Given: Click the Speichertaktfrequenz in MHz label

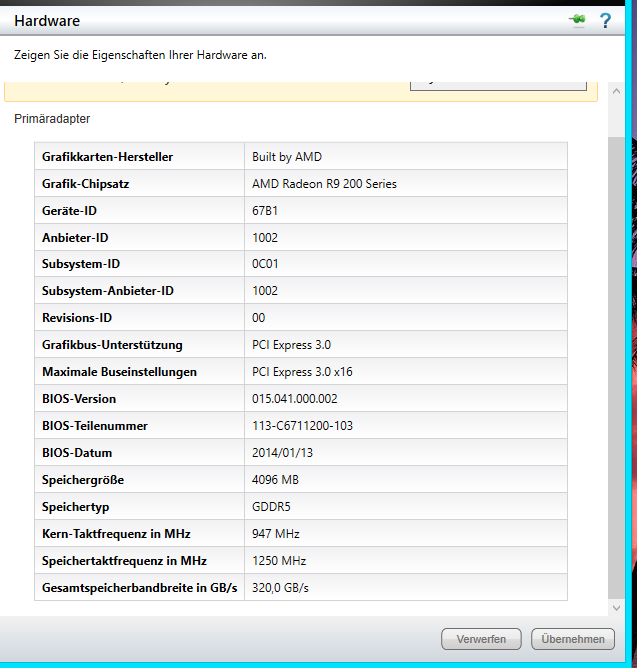Looking at the screenshot, I should click(124, 561).
